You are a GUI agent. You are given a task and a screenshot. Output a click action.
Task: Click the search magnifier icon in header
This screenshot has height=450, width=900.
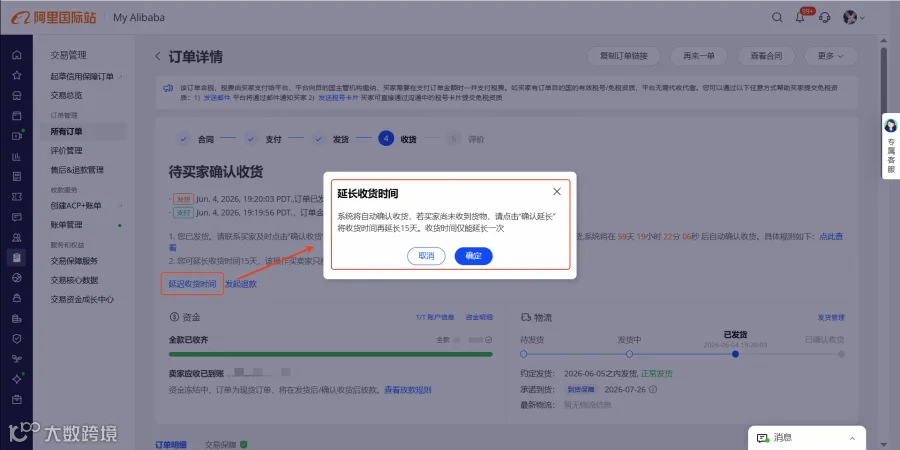(777, 17)
